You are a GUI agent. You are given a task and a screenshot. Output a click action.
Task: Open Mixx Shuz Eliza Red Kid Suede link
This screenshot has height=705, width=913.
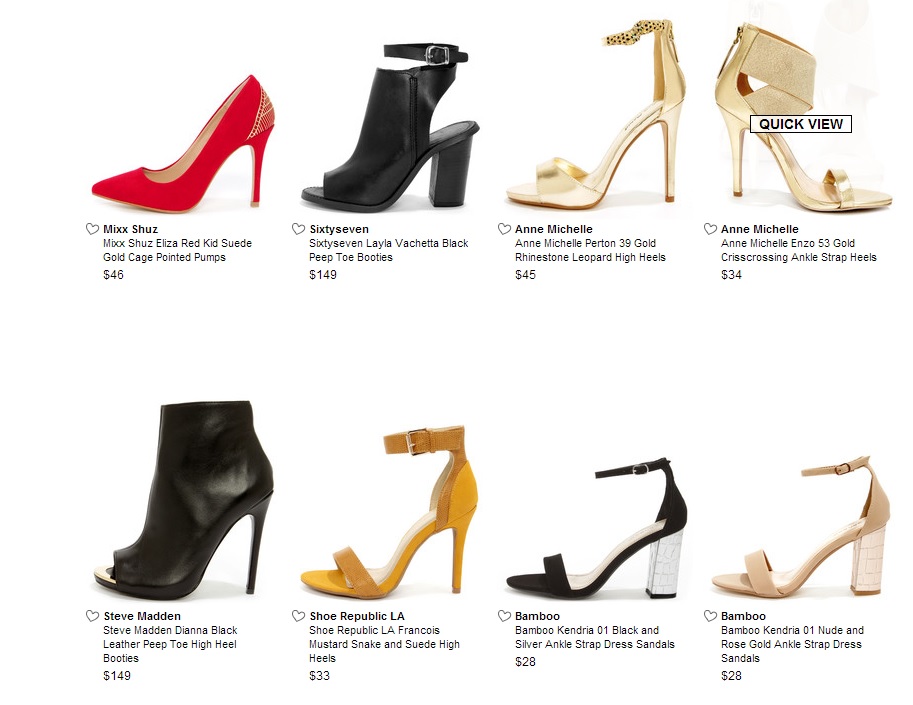(178, 250)
